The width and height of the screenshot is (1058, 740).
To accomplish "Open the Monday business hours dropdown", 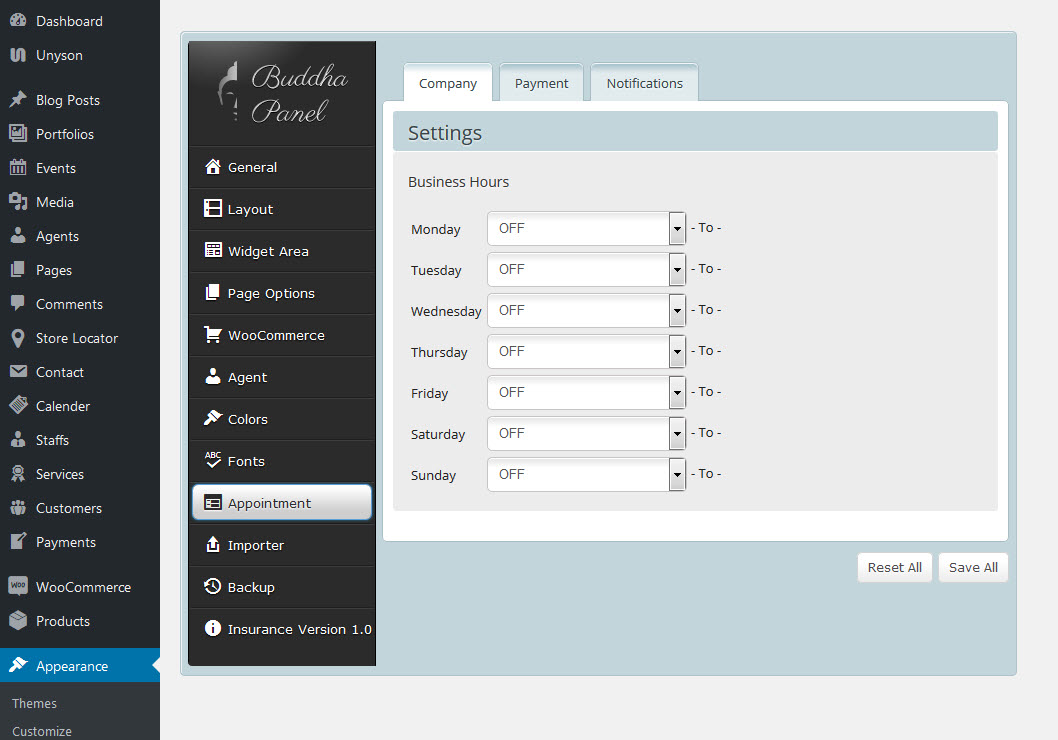I will point(586,229).
